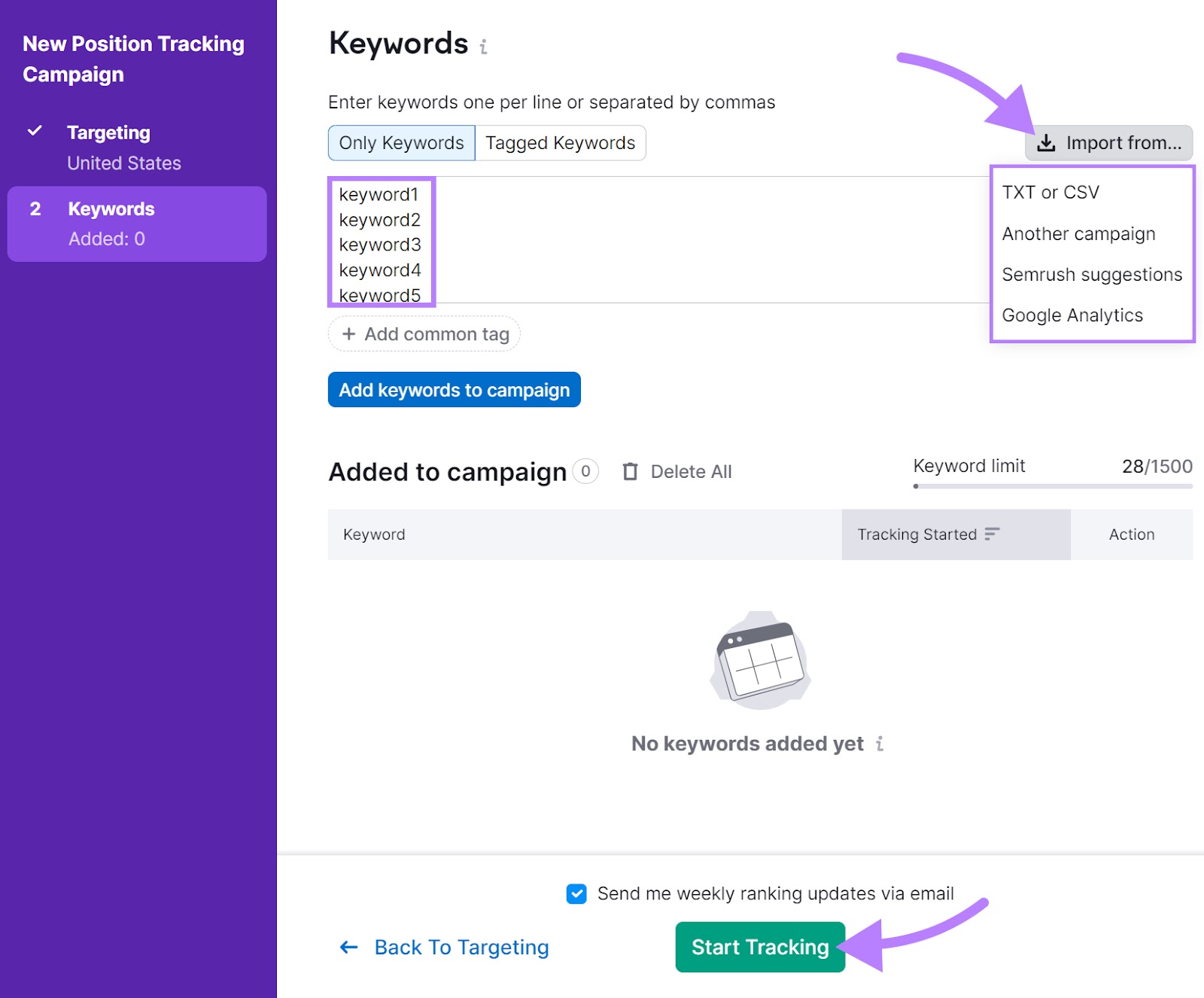Click the download icon on Import from button
The height and width of the screenshot is (998, 1204).
point(1046,143)
